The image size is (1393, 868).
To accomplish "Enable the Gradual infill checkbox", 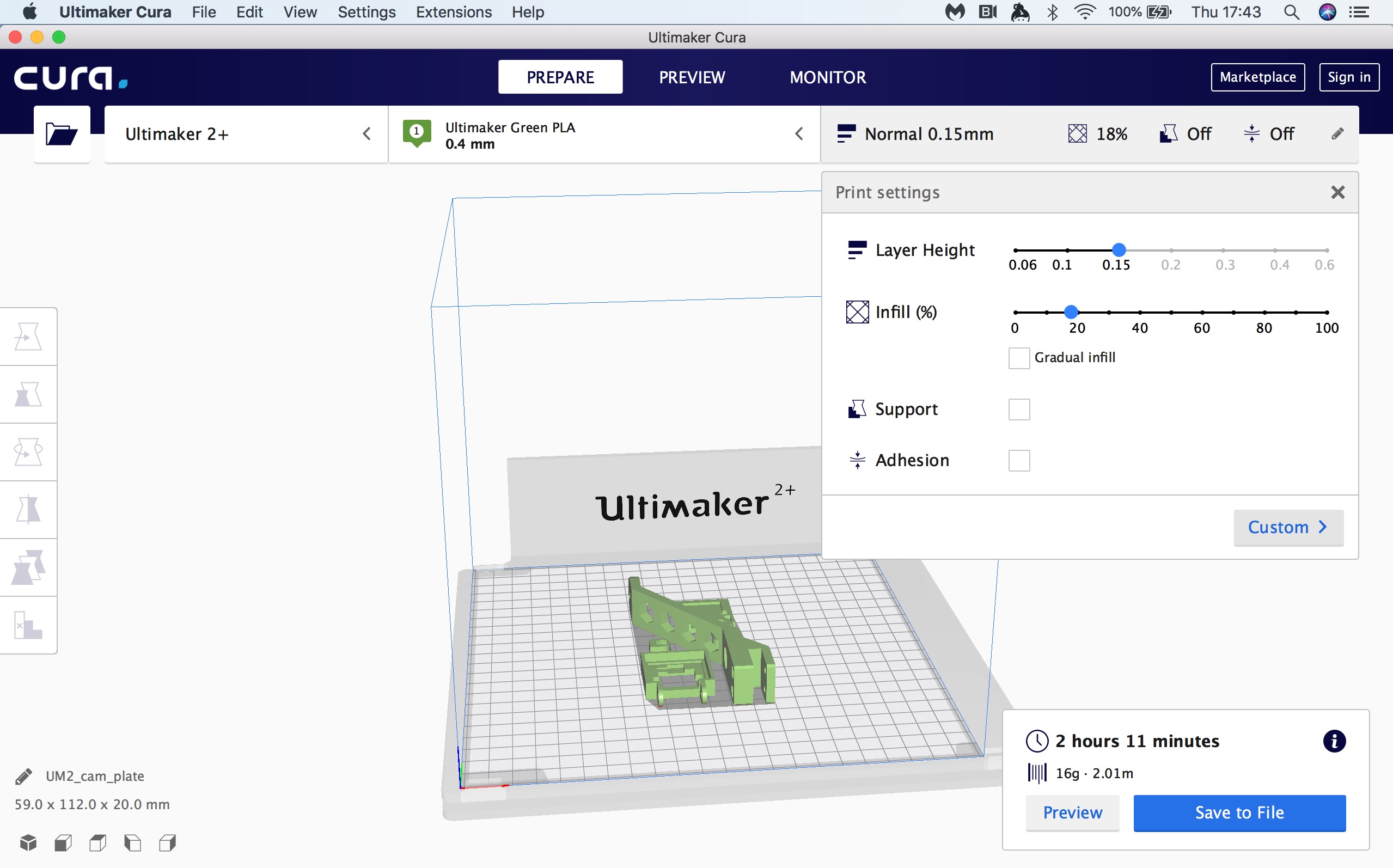I will pyautogui.click(x=1019, y=358).
